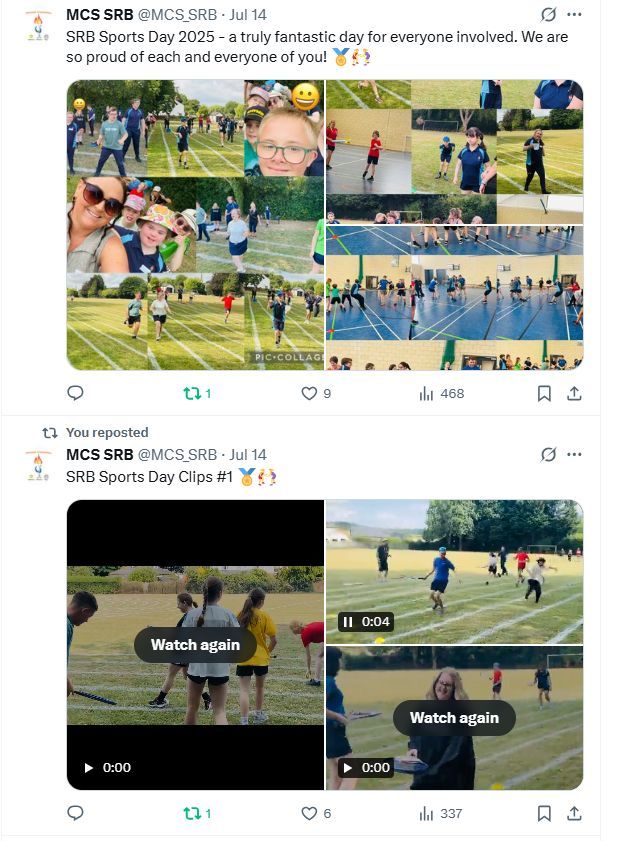
Task: Like the Sports Day 2025 post
Action: click(x=316, y=394)
